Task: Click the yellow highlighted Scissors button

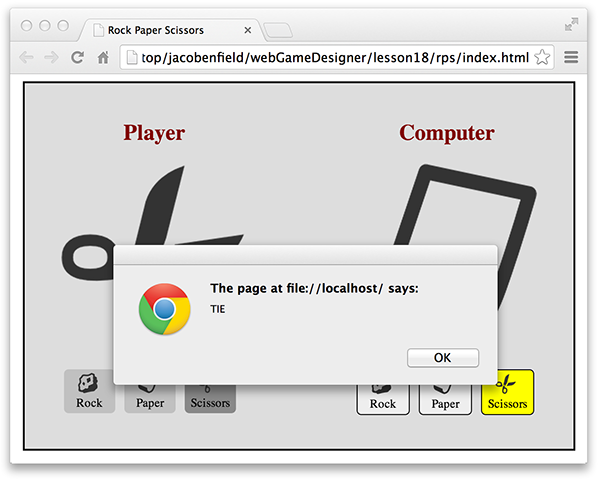Action: coord(507,392)
